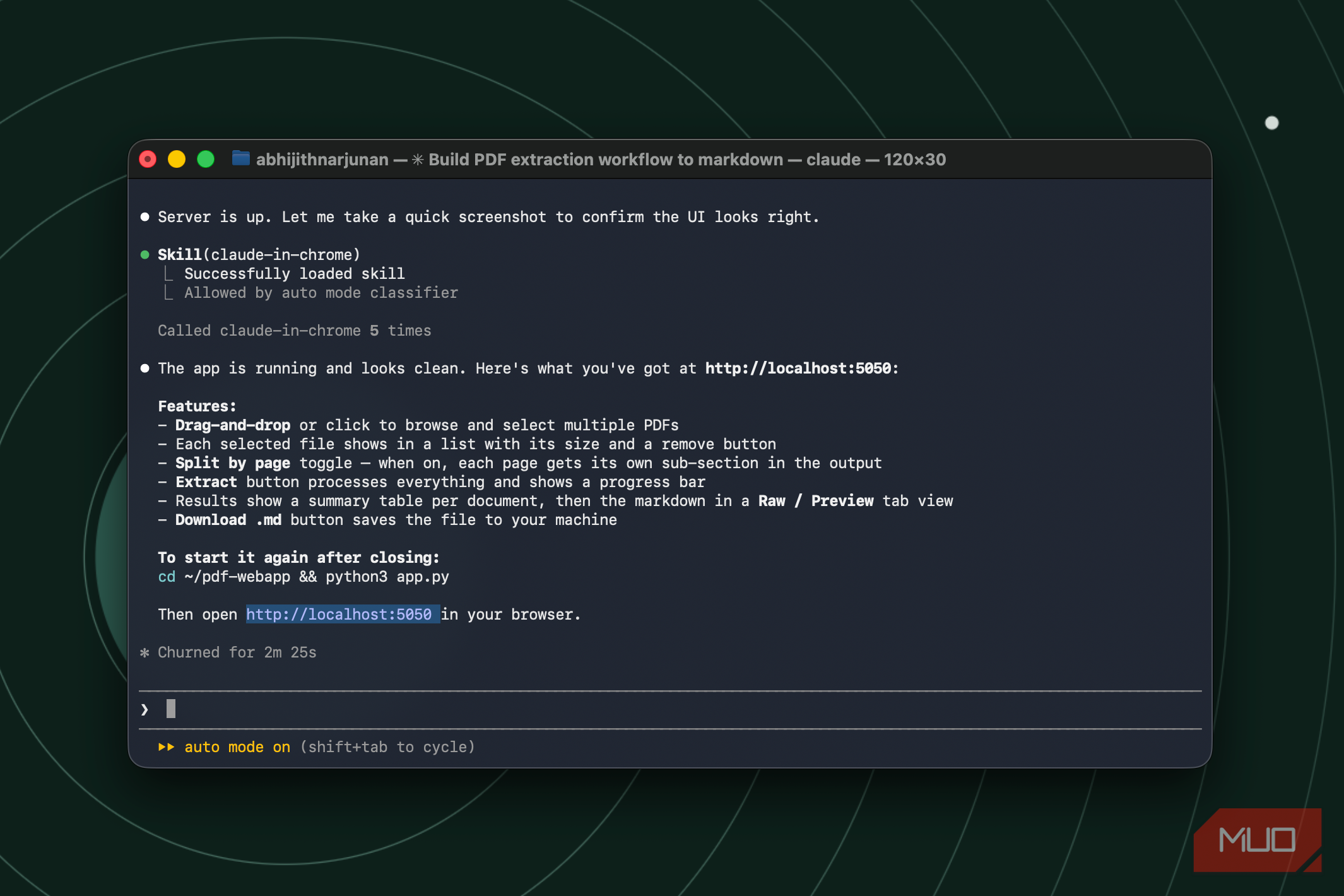Click the 'Download .md' bold text
The height and width of the screenshot is (896, 1344).
tap(228, 519)
